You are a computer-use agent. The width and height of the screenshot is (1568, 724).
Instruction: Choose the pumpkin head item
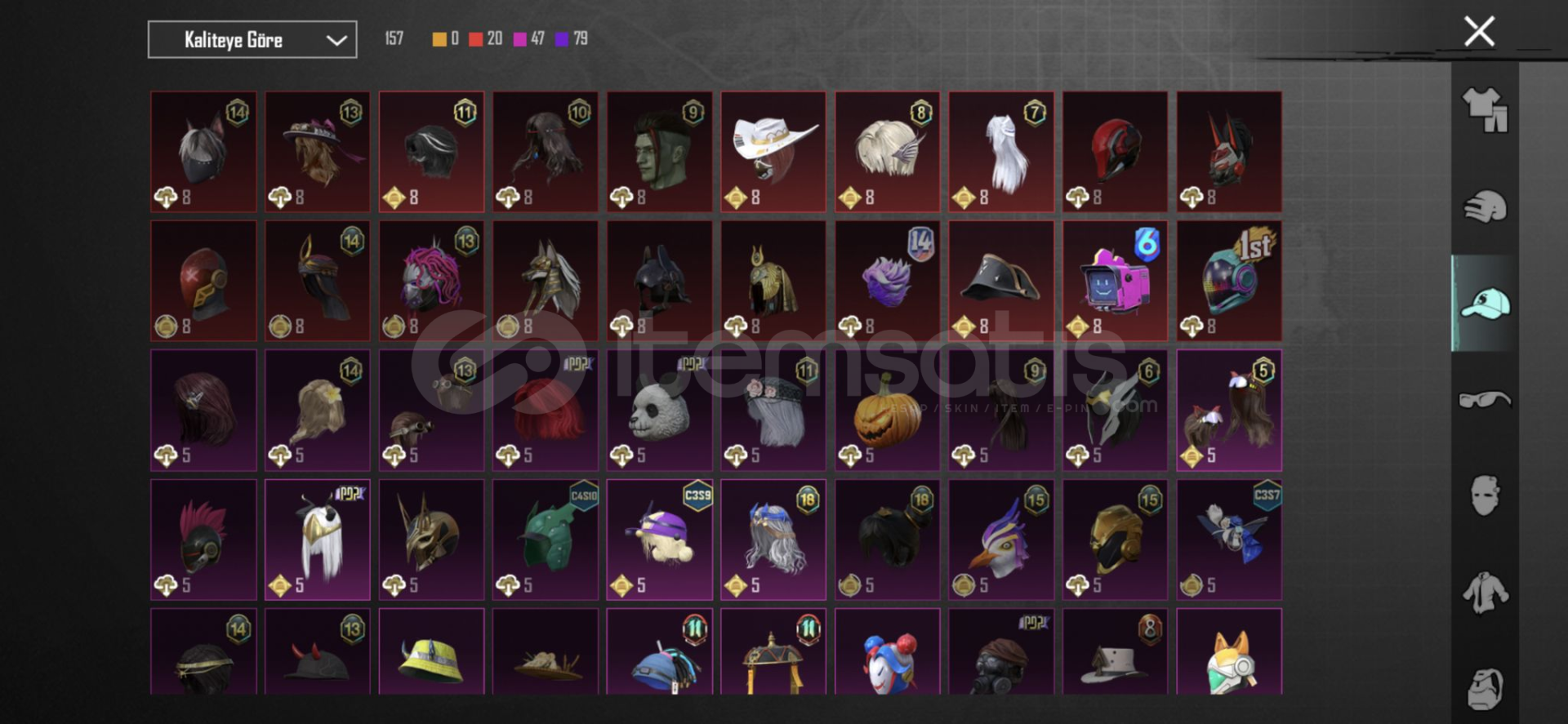pyautogui.click(x=888, y=411)
